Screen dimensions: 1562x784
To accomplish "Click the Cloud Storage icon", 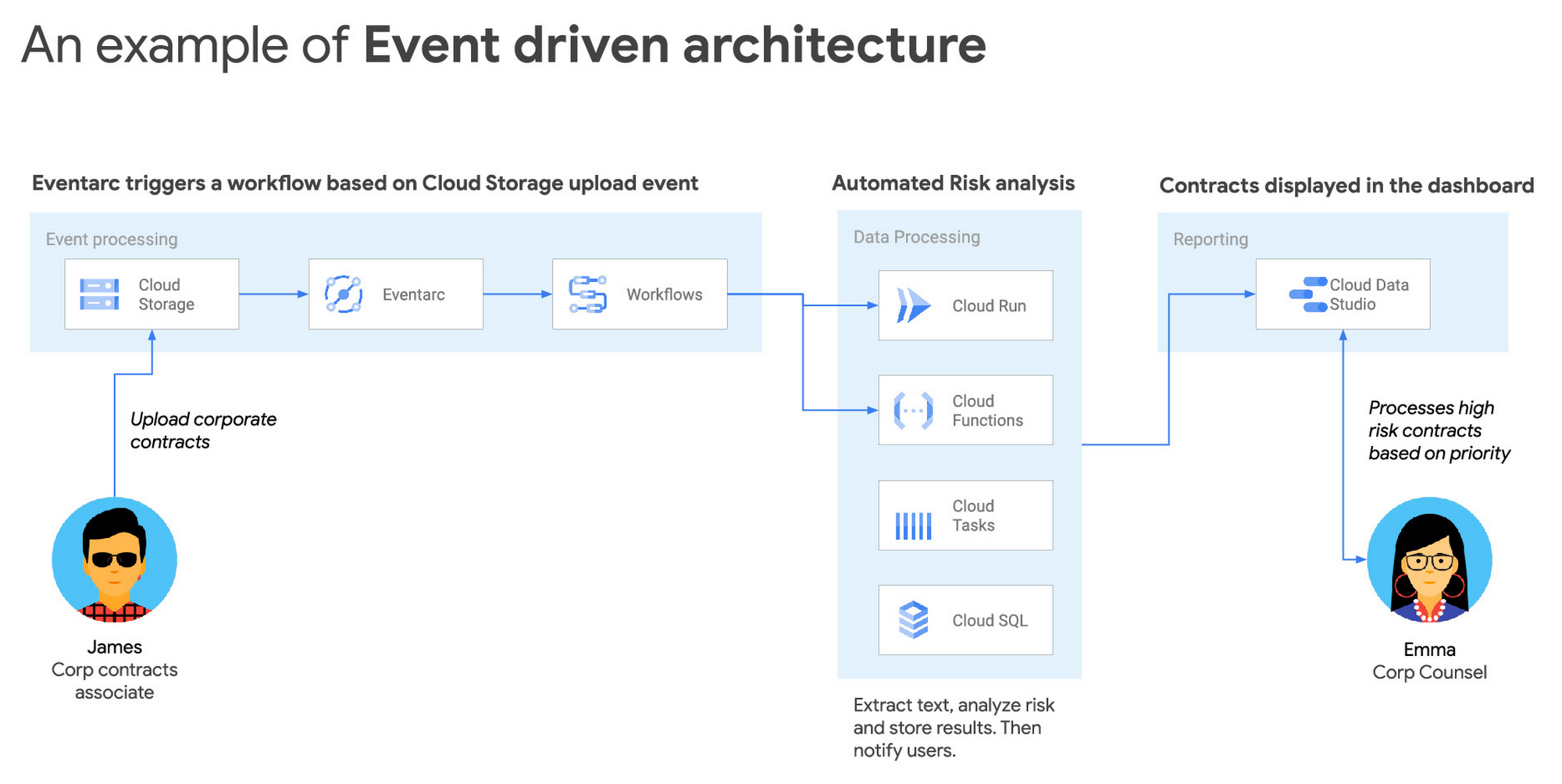I will [x=100, y=294].
